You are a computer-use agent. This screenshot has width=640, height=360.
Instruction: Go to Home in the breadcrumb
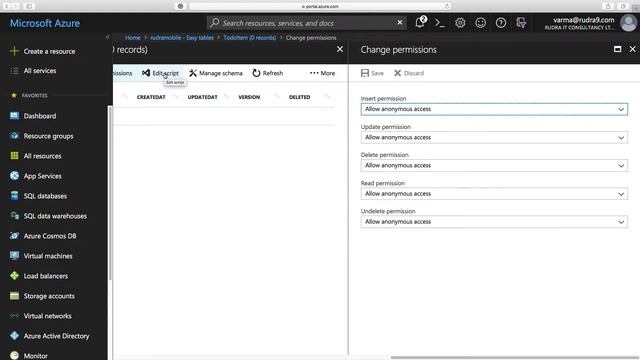[133, 38]
